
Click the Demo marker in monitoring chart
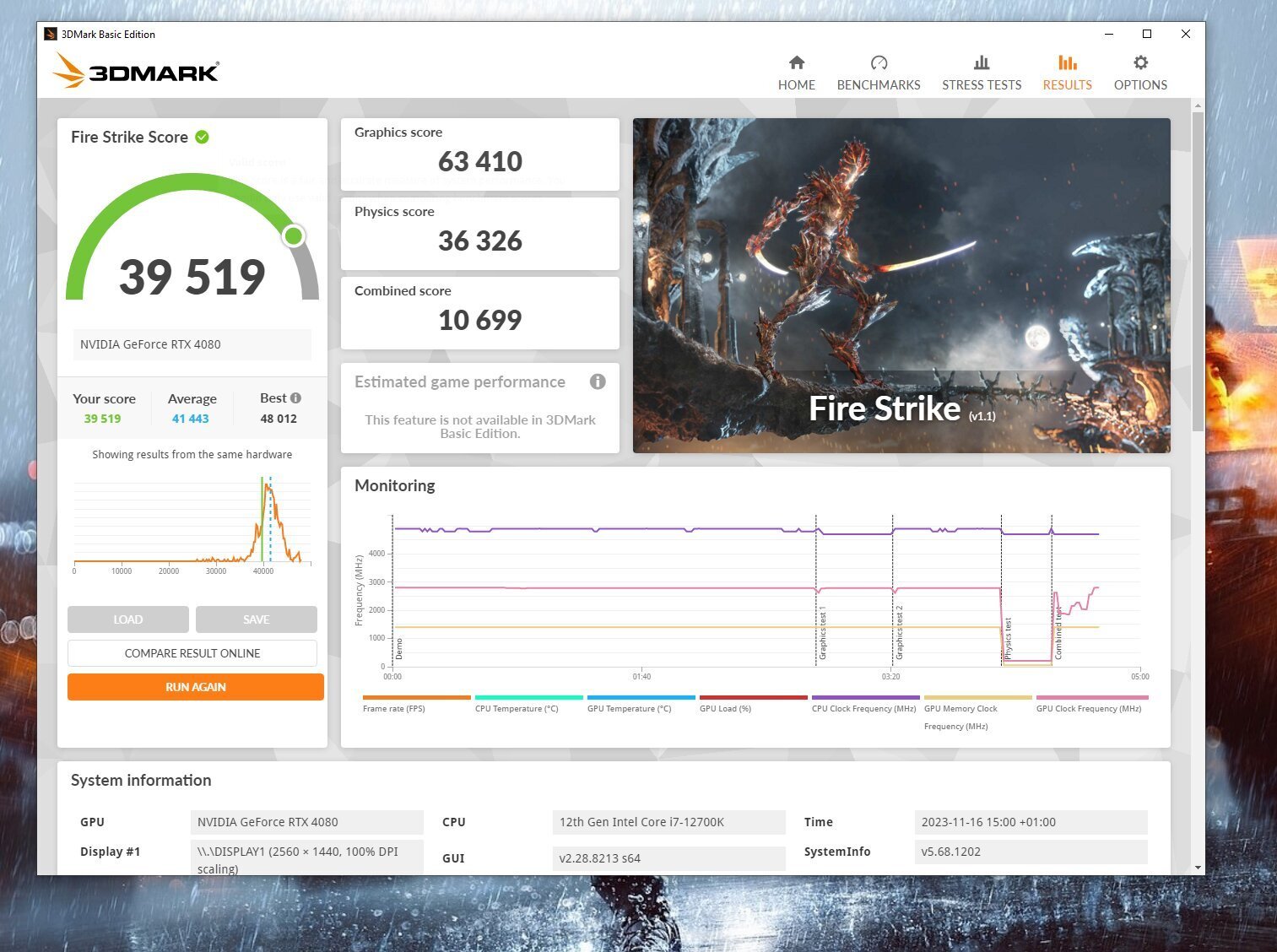(399, 648)
